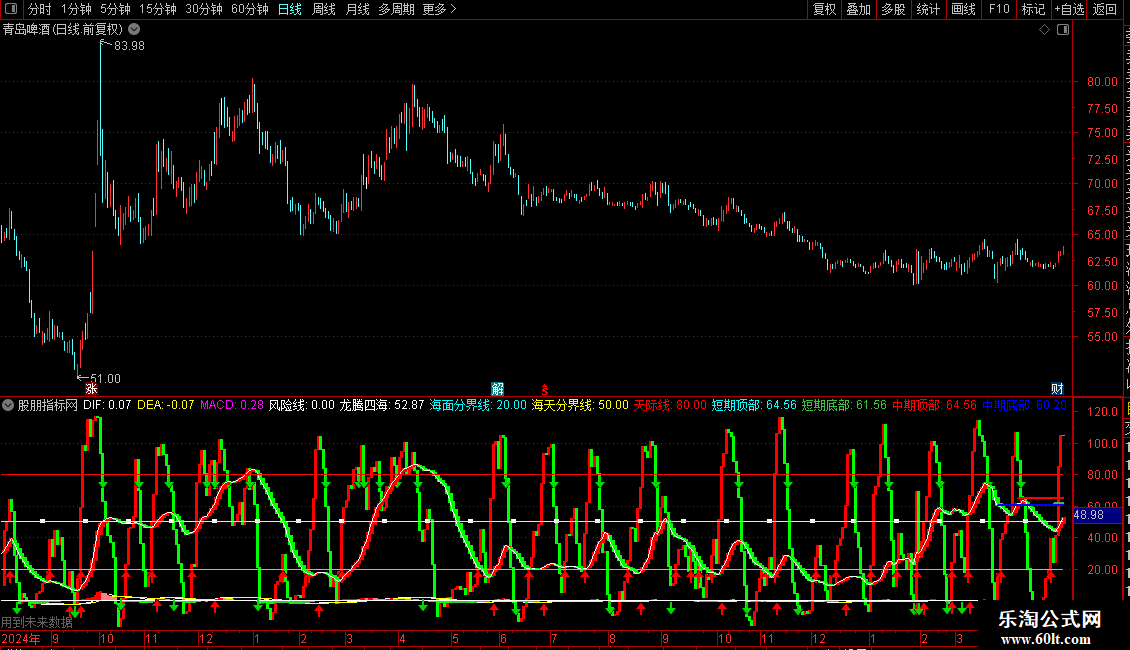The width and height of the screenshot is (1130, 650).
Task: Switch to the 15分钟 timeframe
Action: pyautogui.click(x=158, y=9)
